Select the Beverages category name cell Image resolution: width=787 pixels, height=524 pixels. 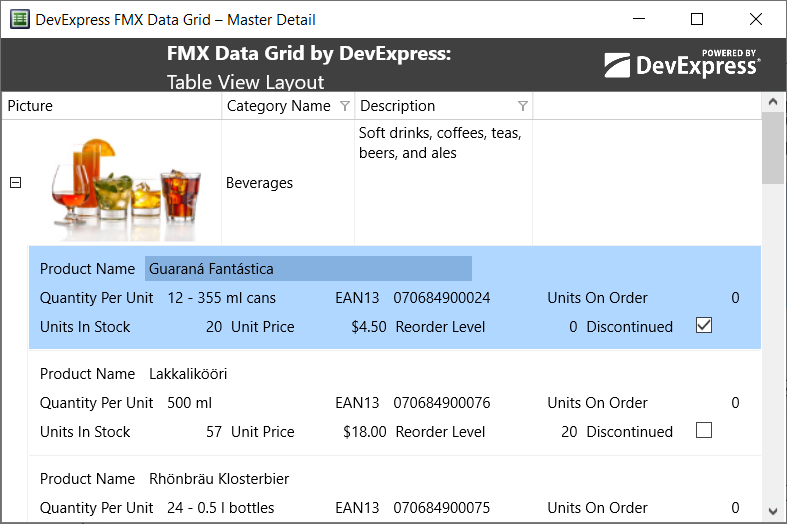(288, 183)
